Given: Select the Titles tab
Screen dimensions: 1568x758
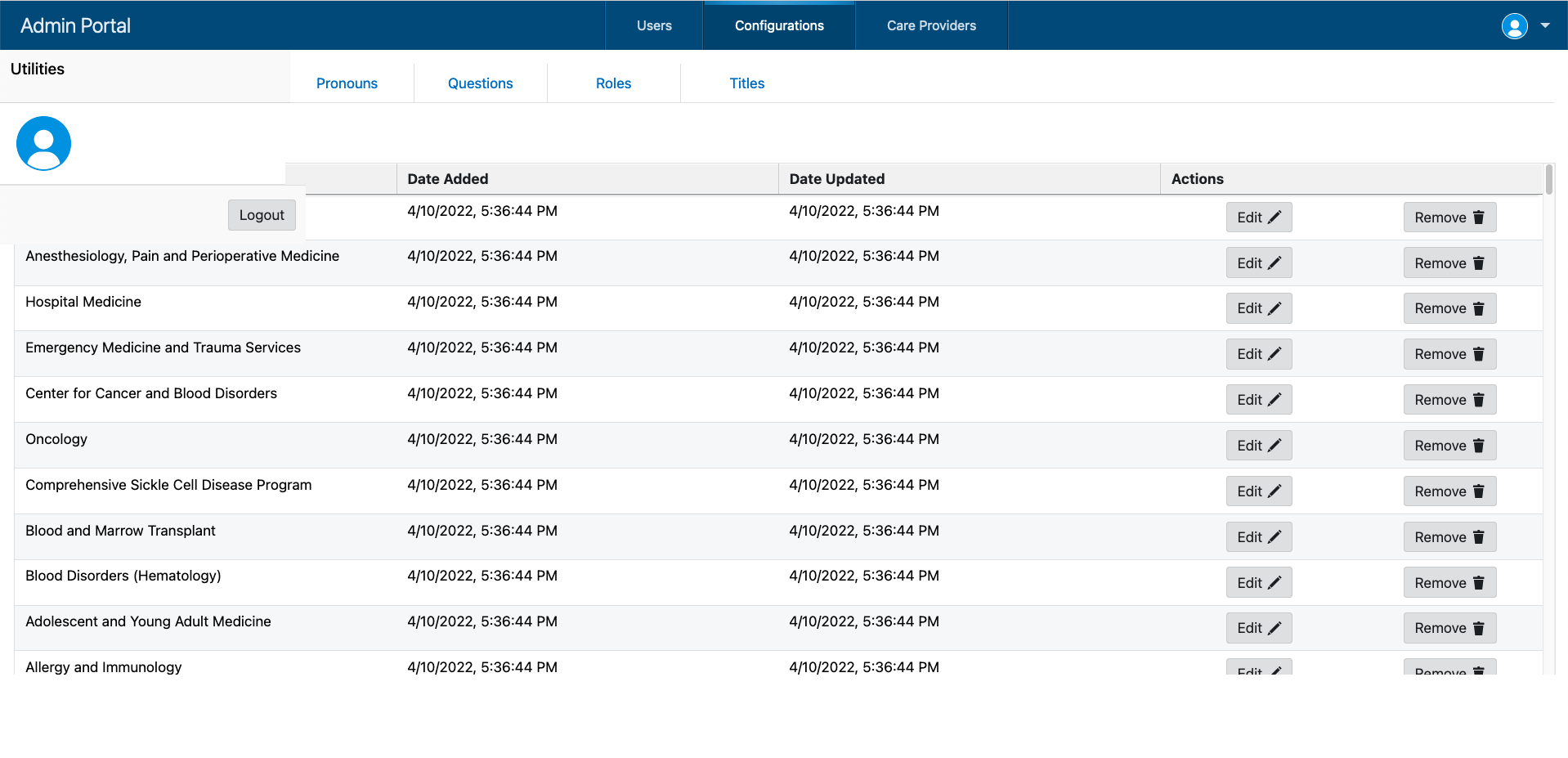Looking at the screenshot, I should (746, 83).
